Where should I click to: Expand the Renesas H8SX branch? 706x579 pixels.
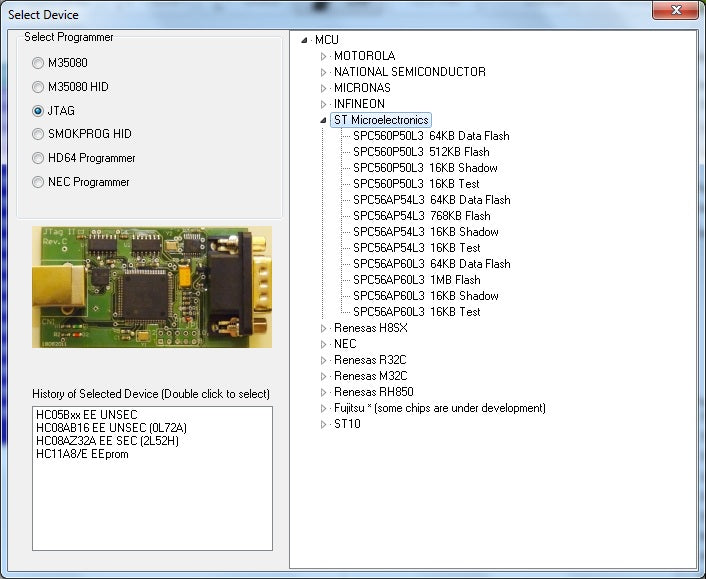point(323,328)
